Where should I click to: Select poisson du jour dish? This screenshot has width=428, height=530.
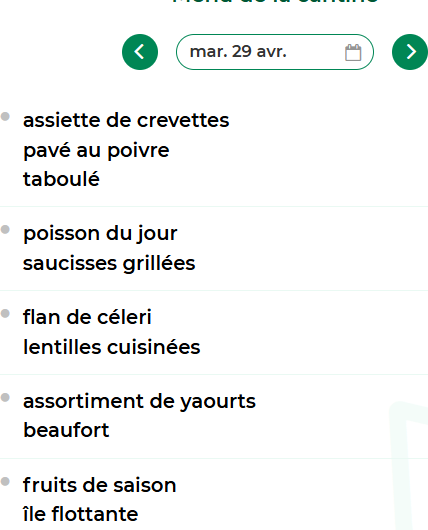100,234
